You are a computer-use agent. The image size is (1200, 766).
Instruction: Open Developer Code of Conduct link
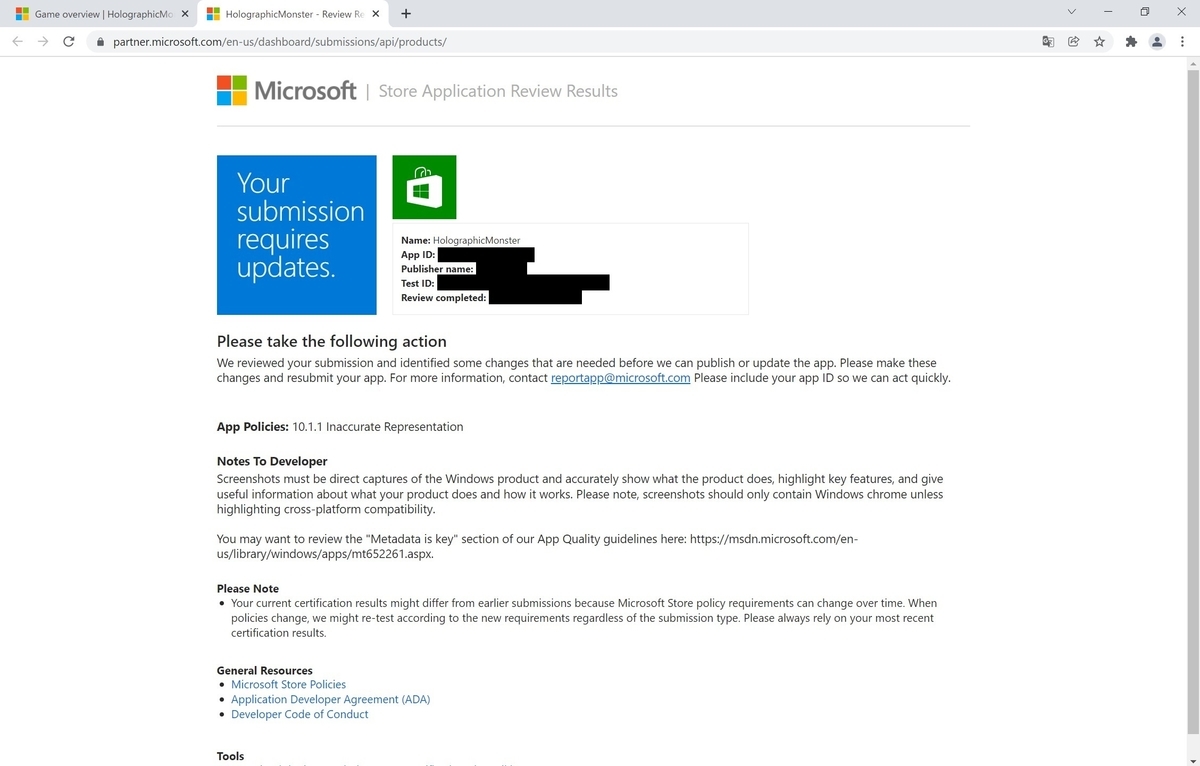pos(299,714)
